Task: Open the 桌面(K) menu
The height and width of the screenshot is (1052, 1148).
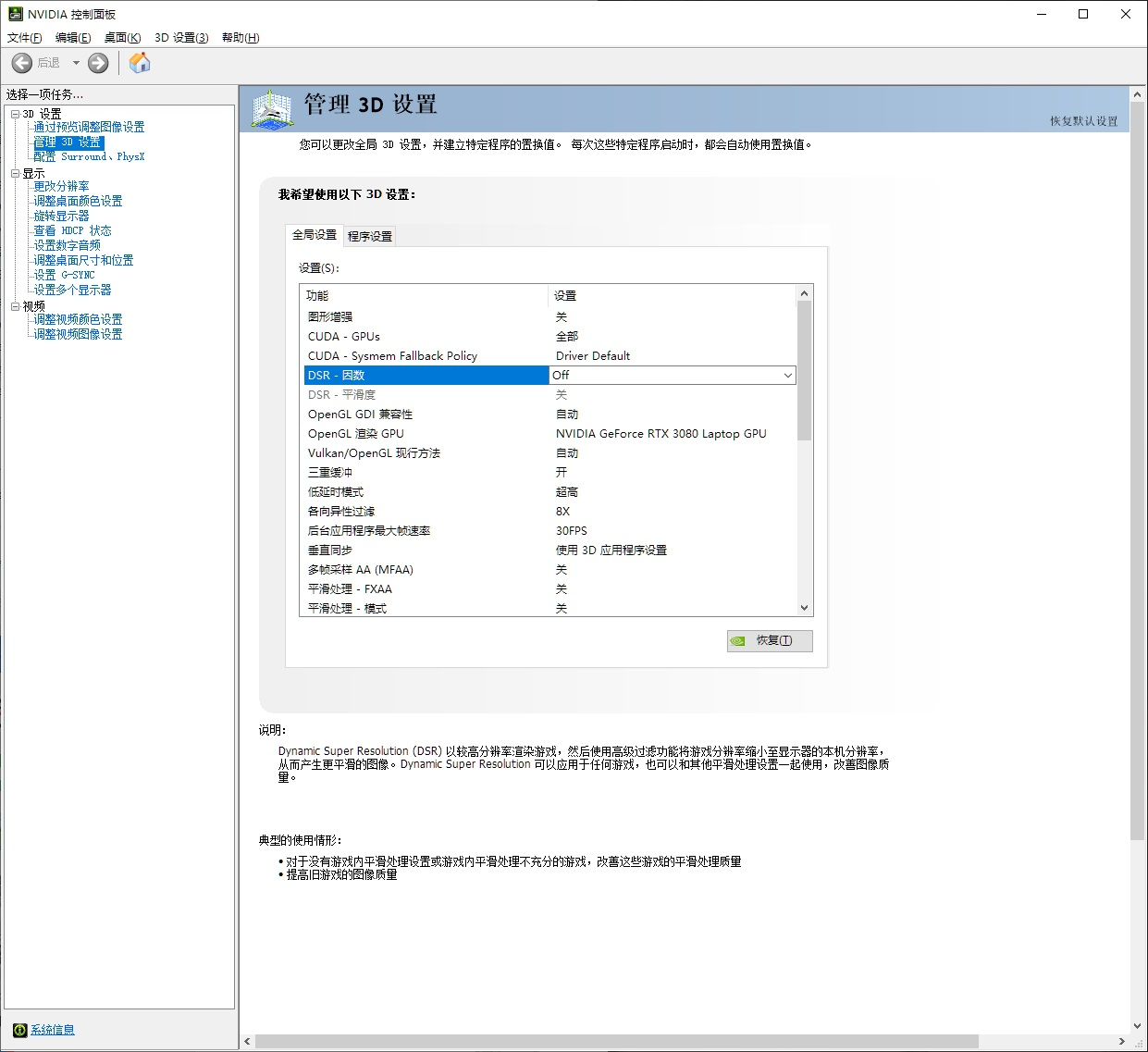Action: [122, 38]
